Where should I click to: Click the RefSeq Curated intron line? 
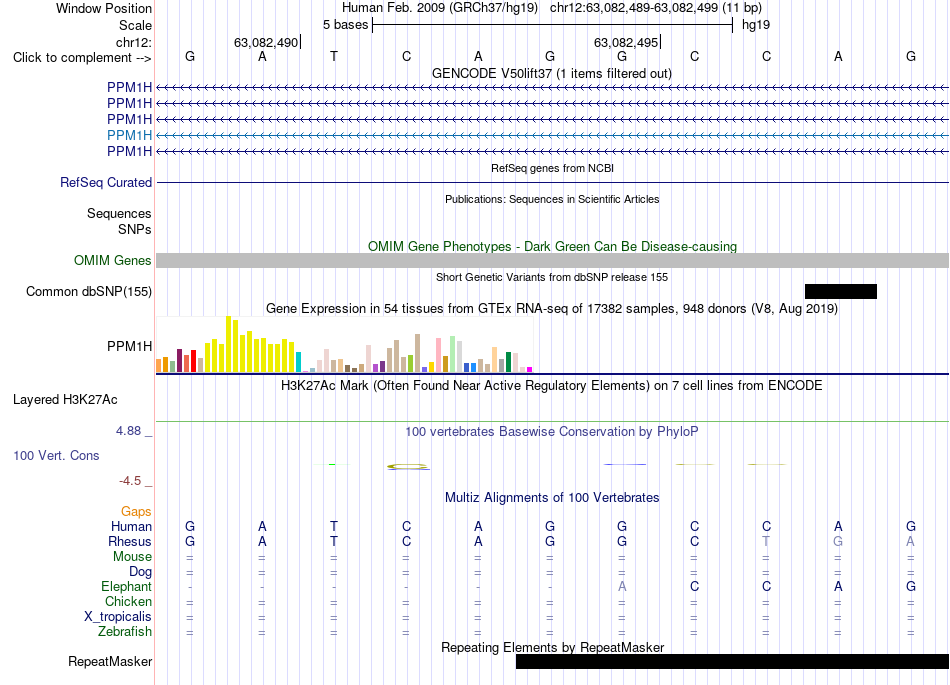tap(552, 182)
